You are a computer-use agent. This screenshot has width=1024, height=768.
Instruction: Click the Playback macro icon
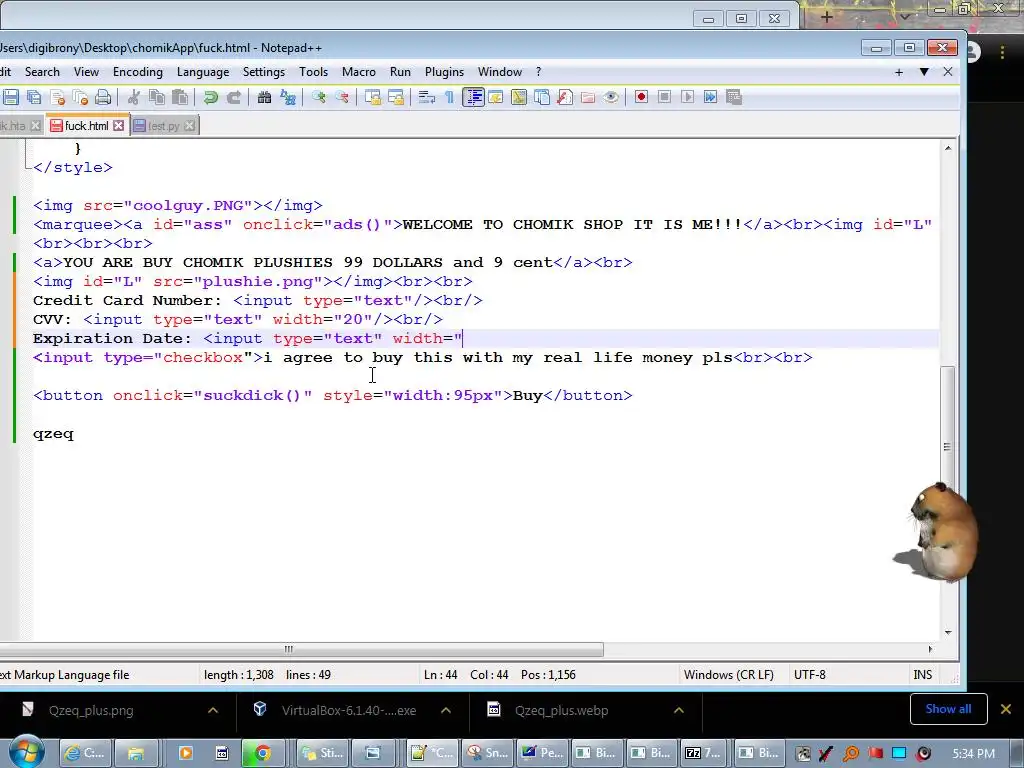tap(687, 97)
